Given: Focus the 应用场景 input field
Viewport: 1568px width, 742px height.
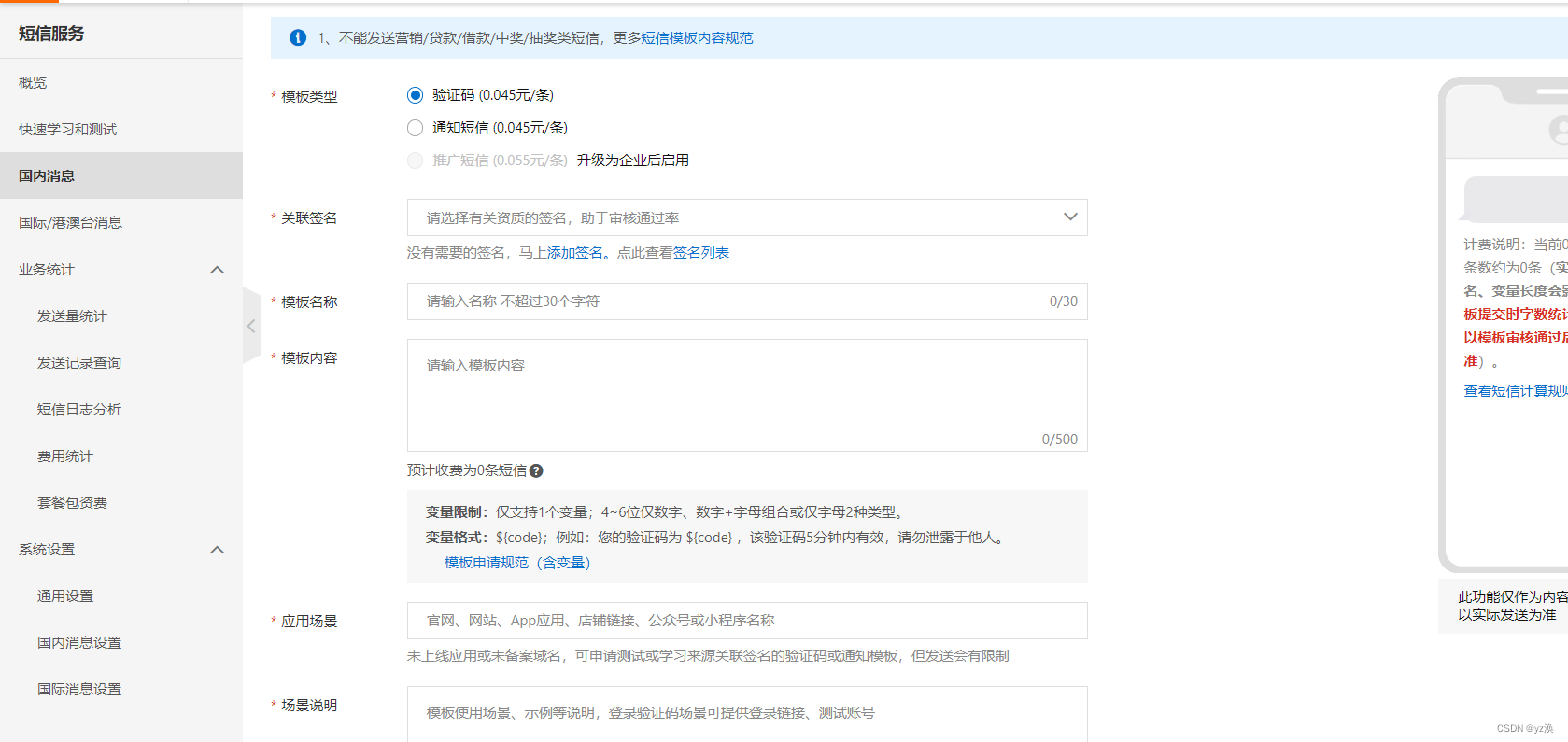Looking at the screenshot, I should tap(747, 621).
